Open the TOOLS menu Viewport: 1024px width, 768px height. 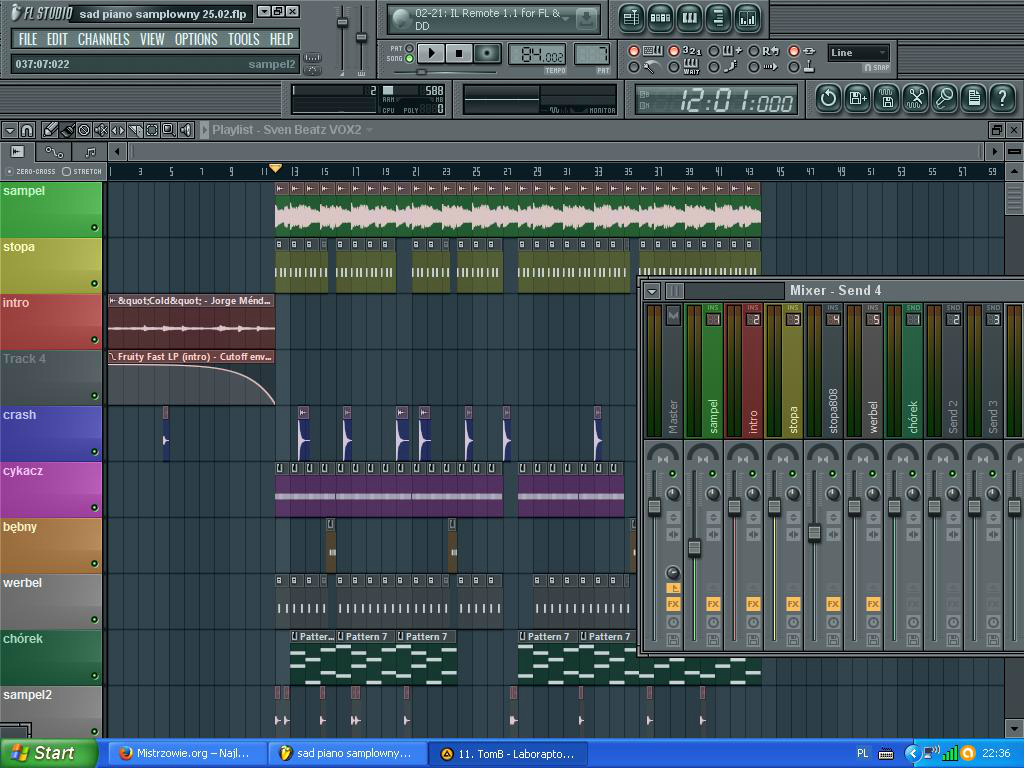244,39
